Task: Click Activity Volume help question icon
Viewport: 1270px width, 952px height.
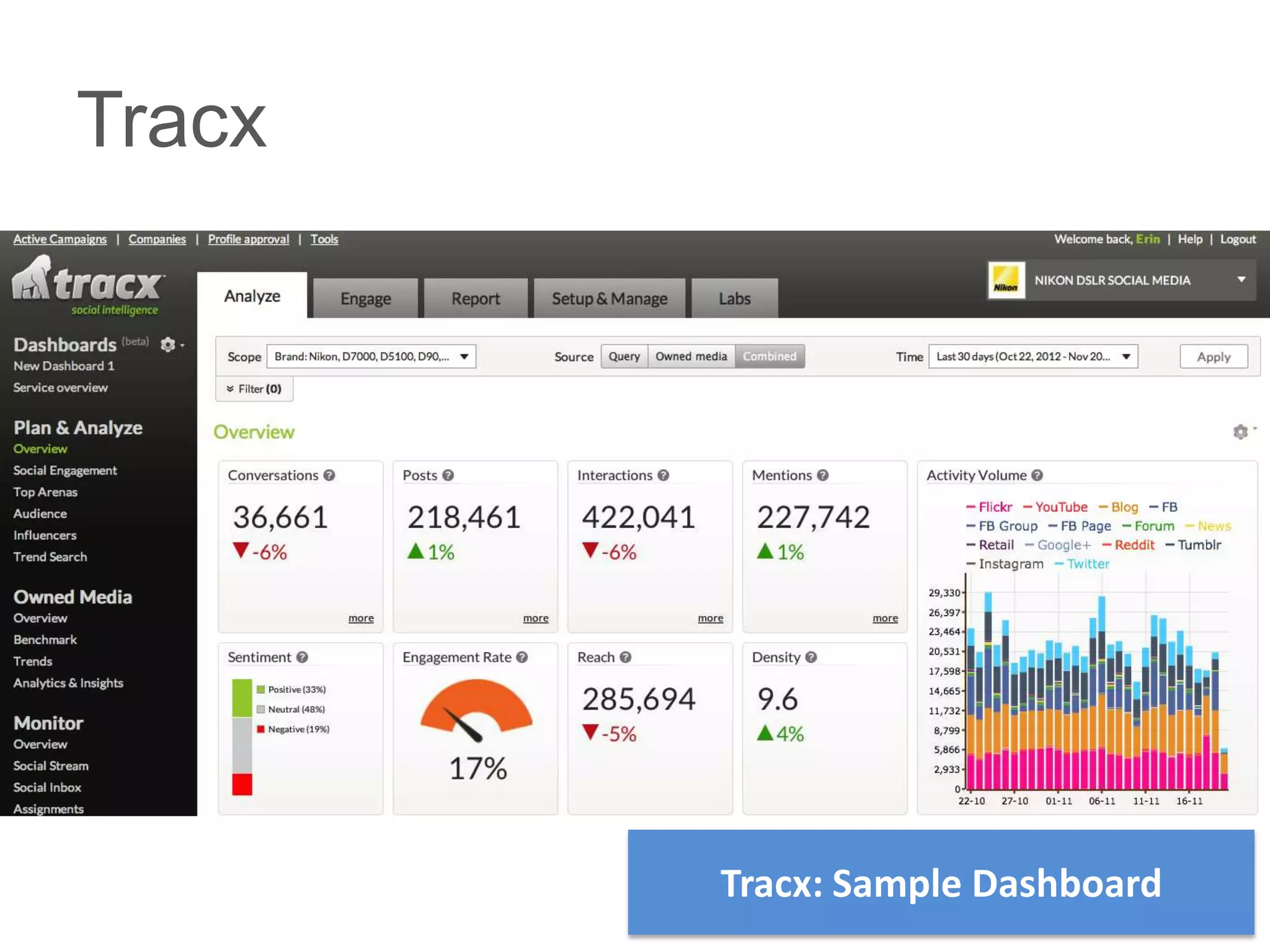Action: click(1037, 475)
